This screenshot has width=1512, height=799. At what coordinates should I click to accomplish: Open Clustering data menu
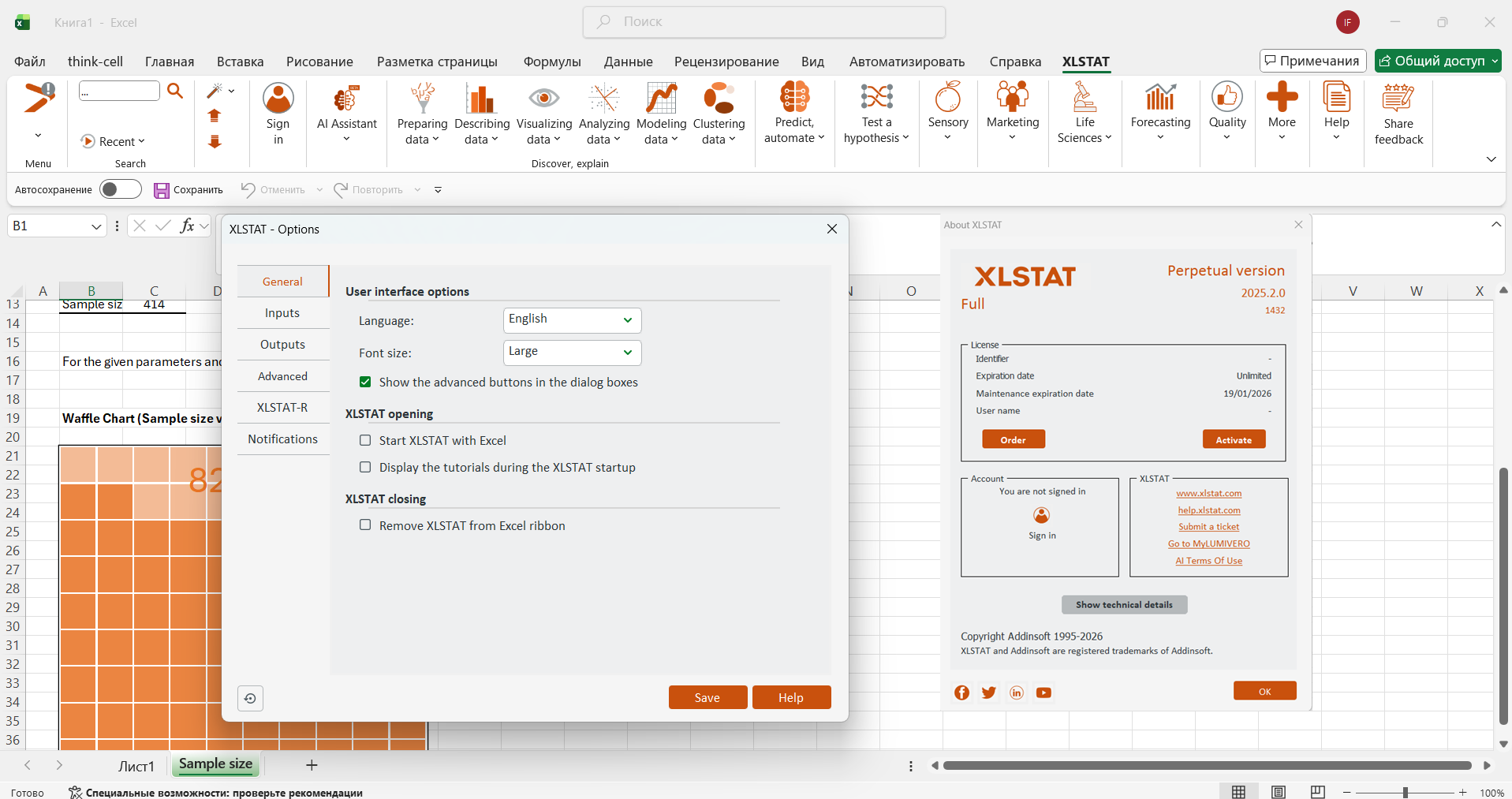pos(719,114)
